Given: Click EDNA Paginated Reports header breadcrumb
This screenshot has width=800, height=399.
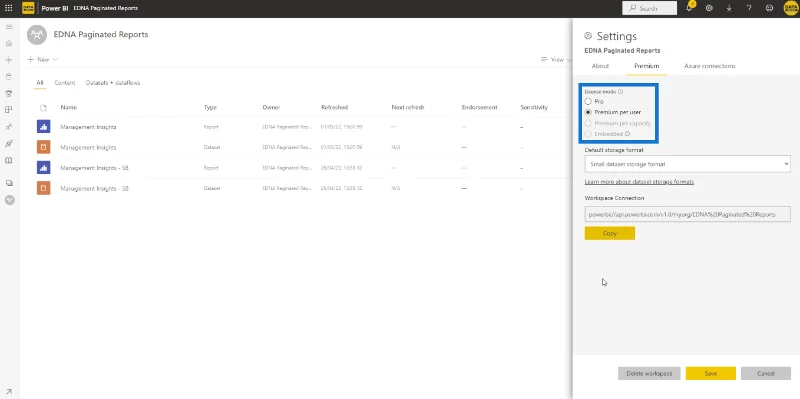Looking at the screenshot, I should click(106, 8).
